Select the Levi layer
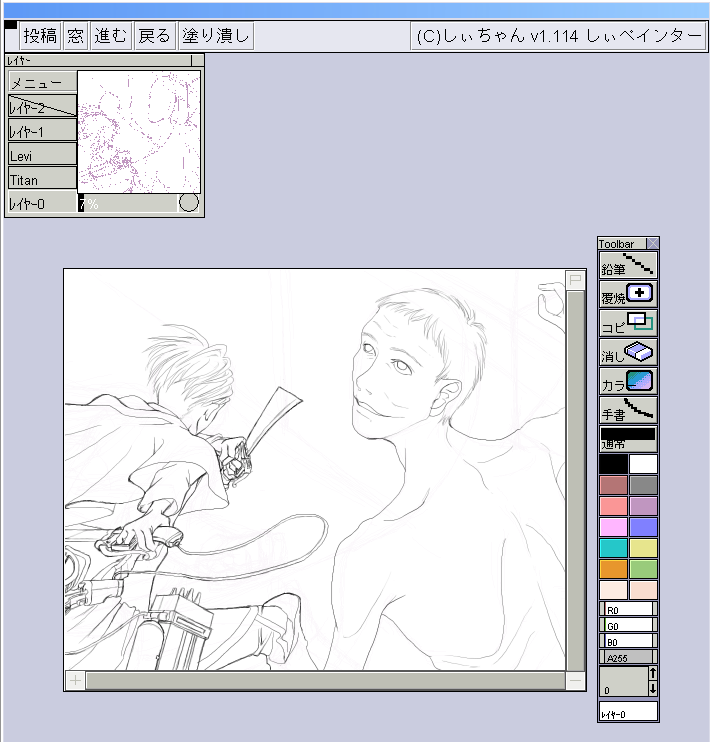710x742 pixels. click(x=43, y=154)
